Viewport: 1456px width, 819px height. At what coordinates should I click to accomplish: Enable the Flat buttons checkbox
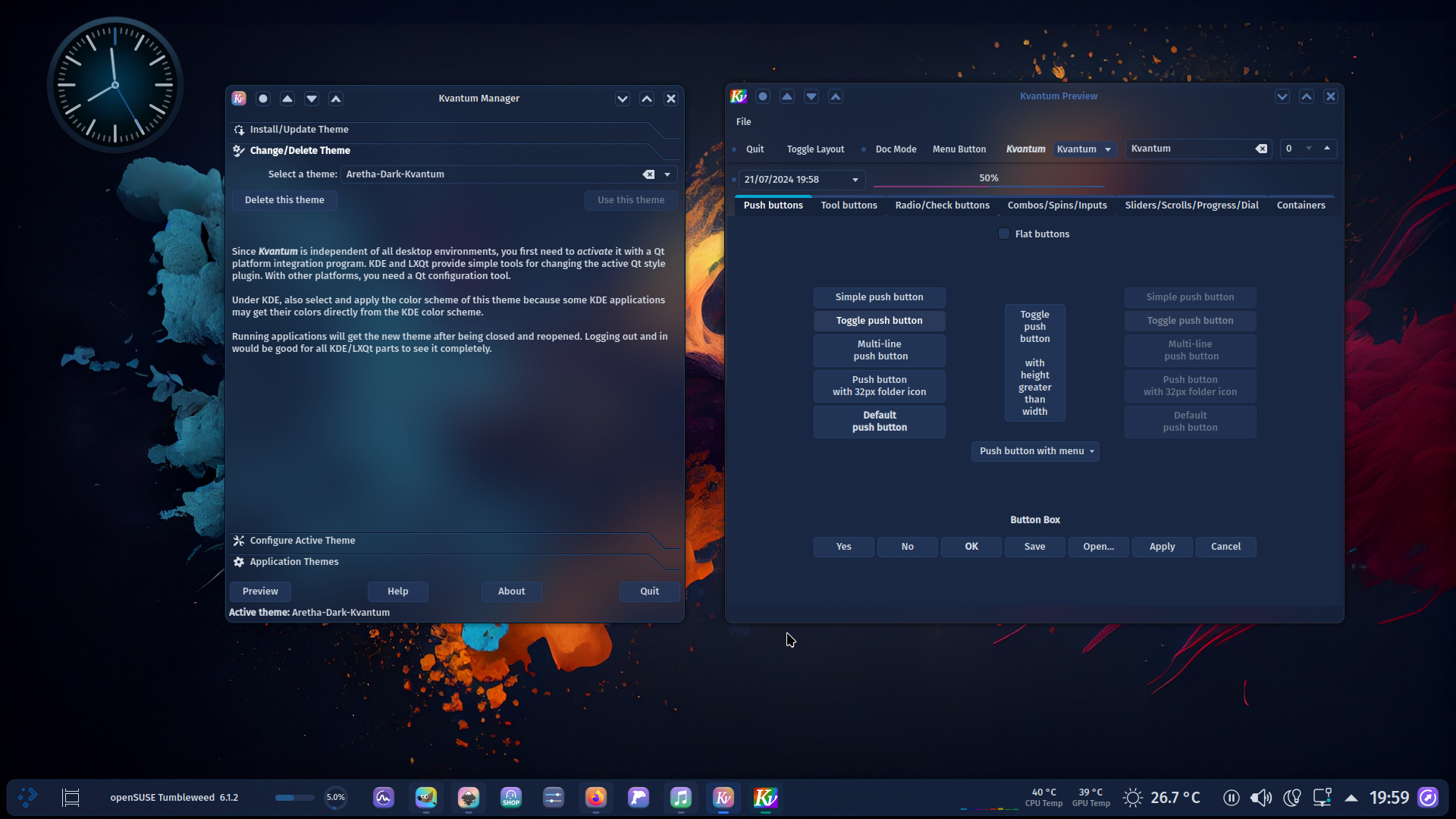tap(1004, 234)
